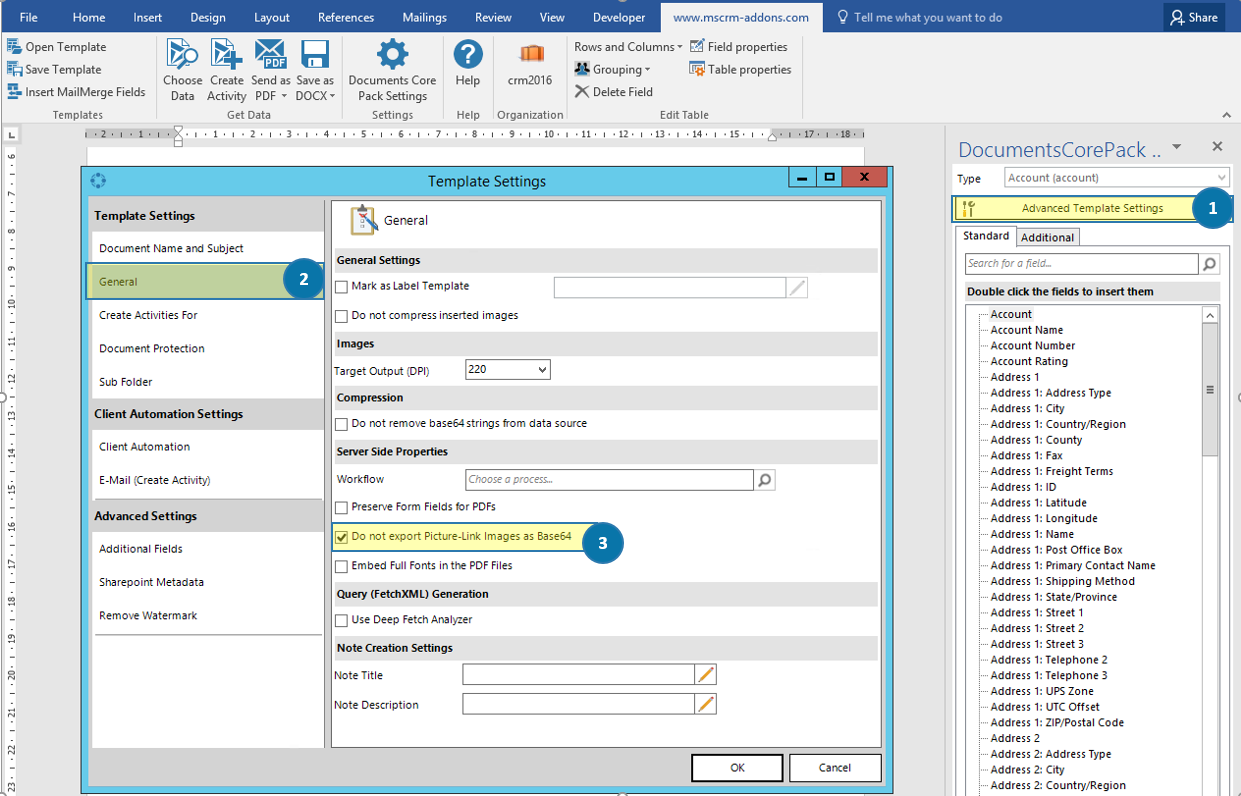Enable Mark as Label Template checkbox

pos(342,287)
